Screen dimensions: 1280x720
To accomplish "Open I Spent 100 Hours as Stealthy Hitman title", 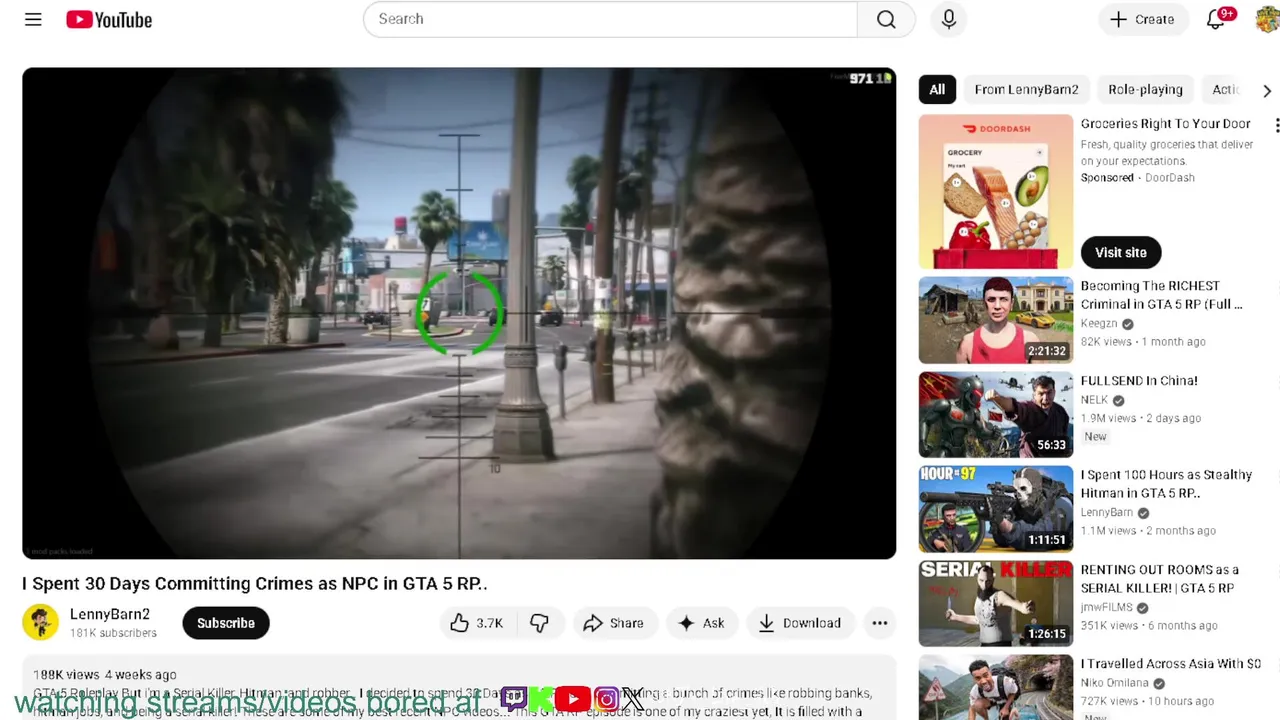I will point(1166,484).
